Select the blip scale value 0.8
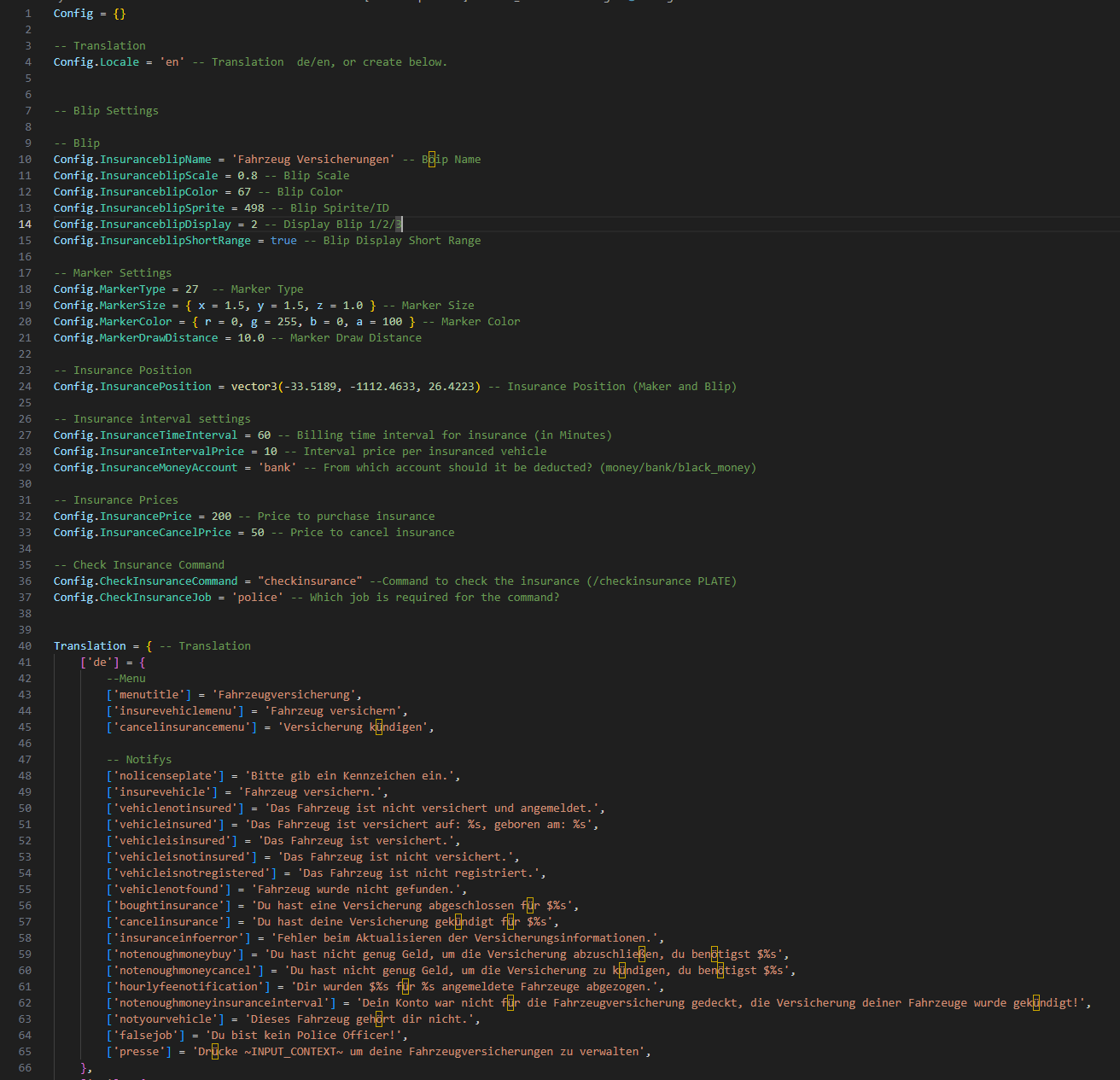The width and height of the screenshot is (1120, 1080). point(248,176)
